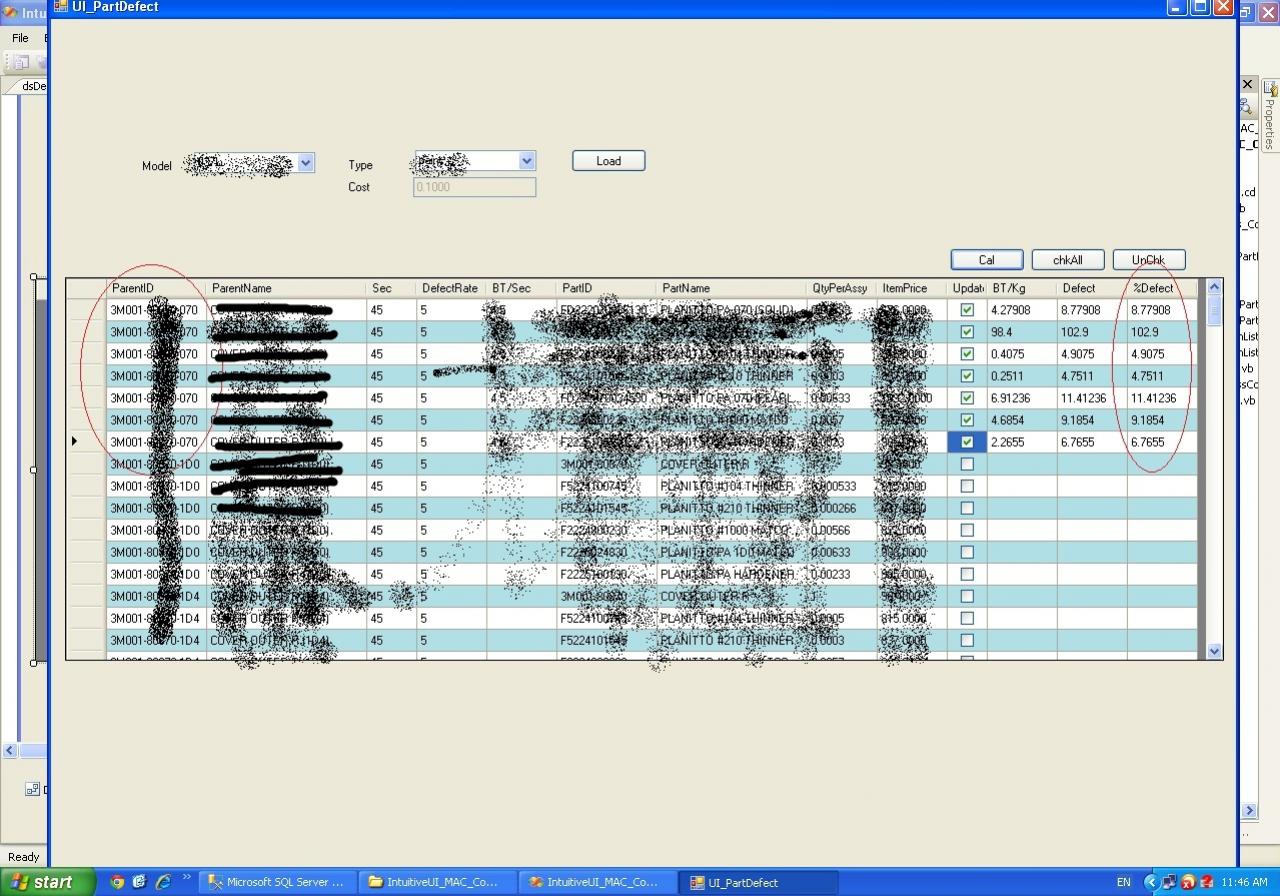Click the Defect cell showing 4.7511
This screenshot has width=1280, height=896.
[x=1092, y=376]
